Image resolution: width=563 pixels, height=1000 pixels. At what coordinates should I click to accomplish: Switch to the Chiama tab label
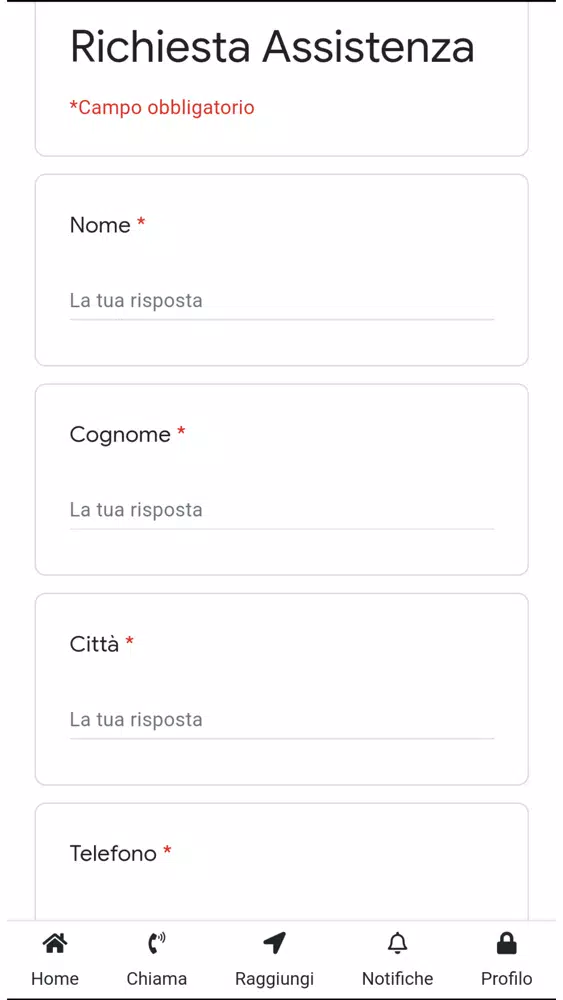[156, 978]
